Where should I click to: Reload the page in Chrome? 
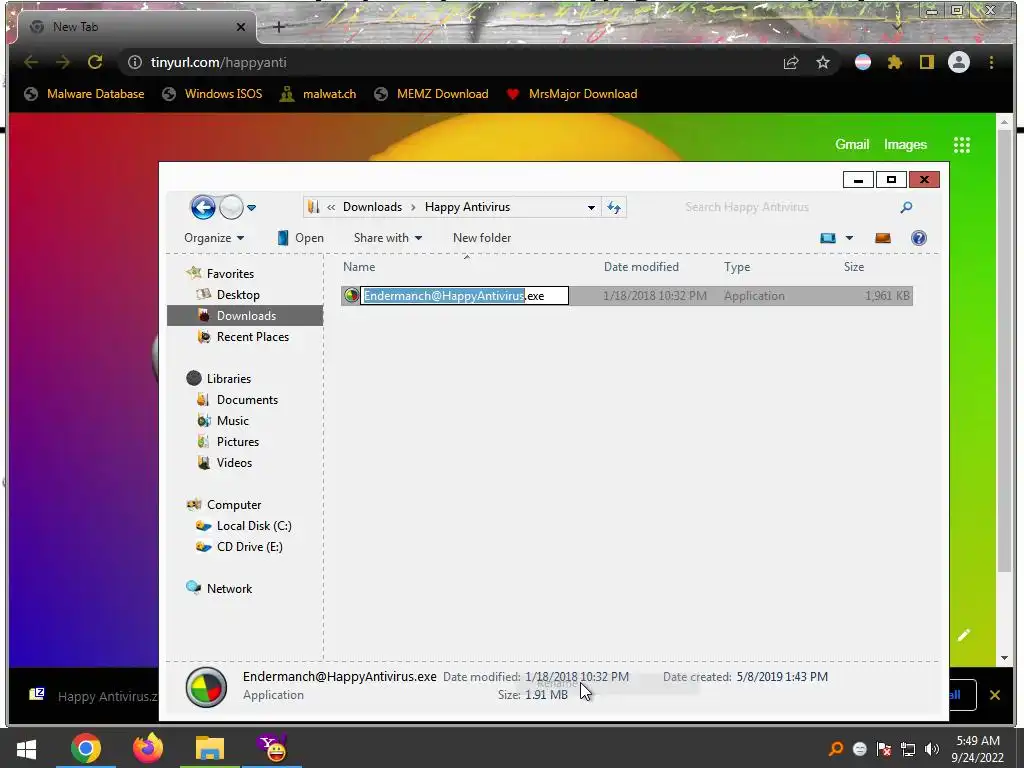click(x=95, y=62)
